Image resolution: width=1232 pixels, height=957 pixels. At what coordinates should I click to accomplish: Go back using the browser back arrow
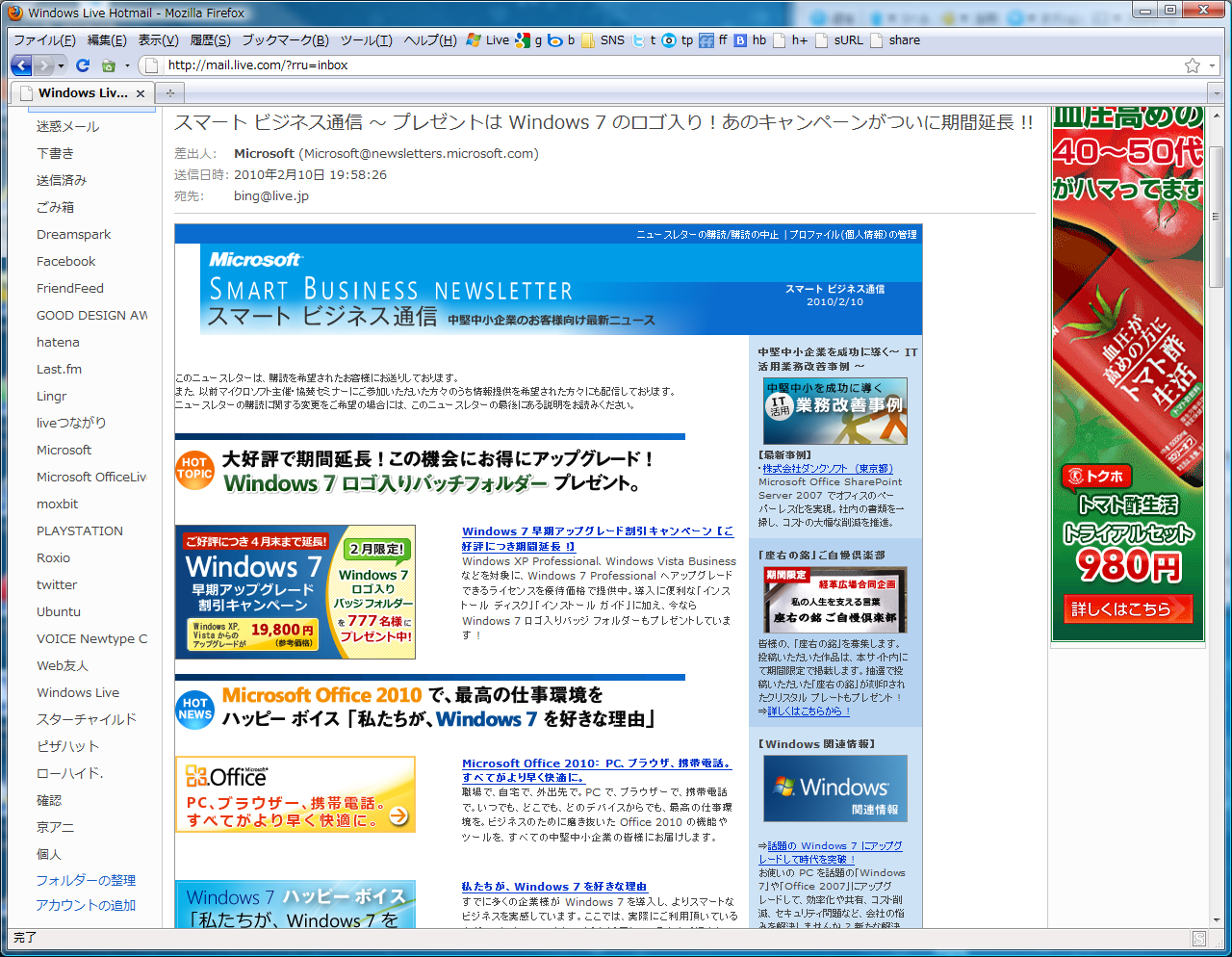tap(21, 65)
